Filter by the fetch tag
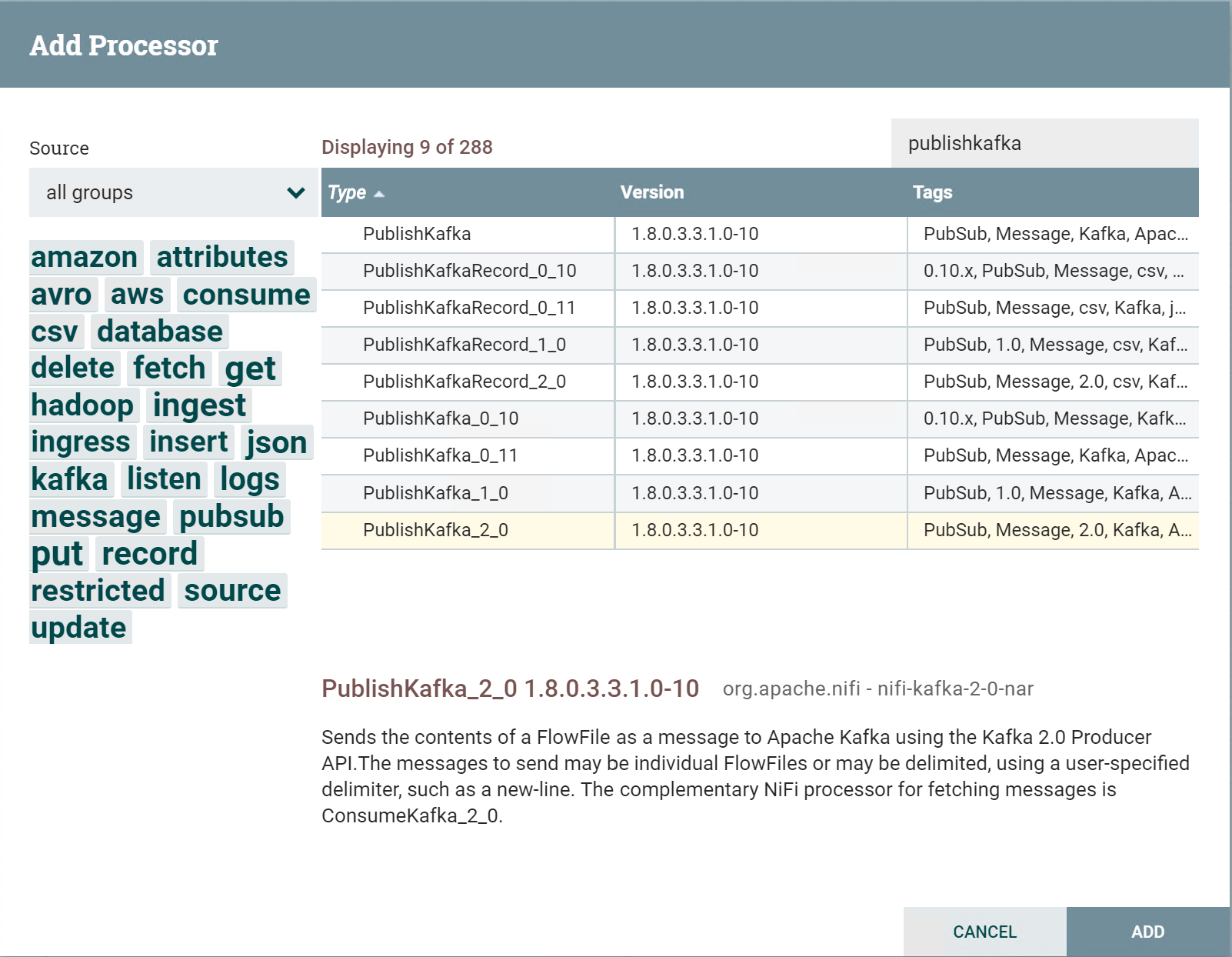 (169, 368)
